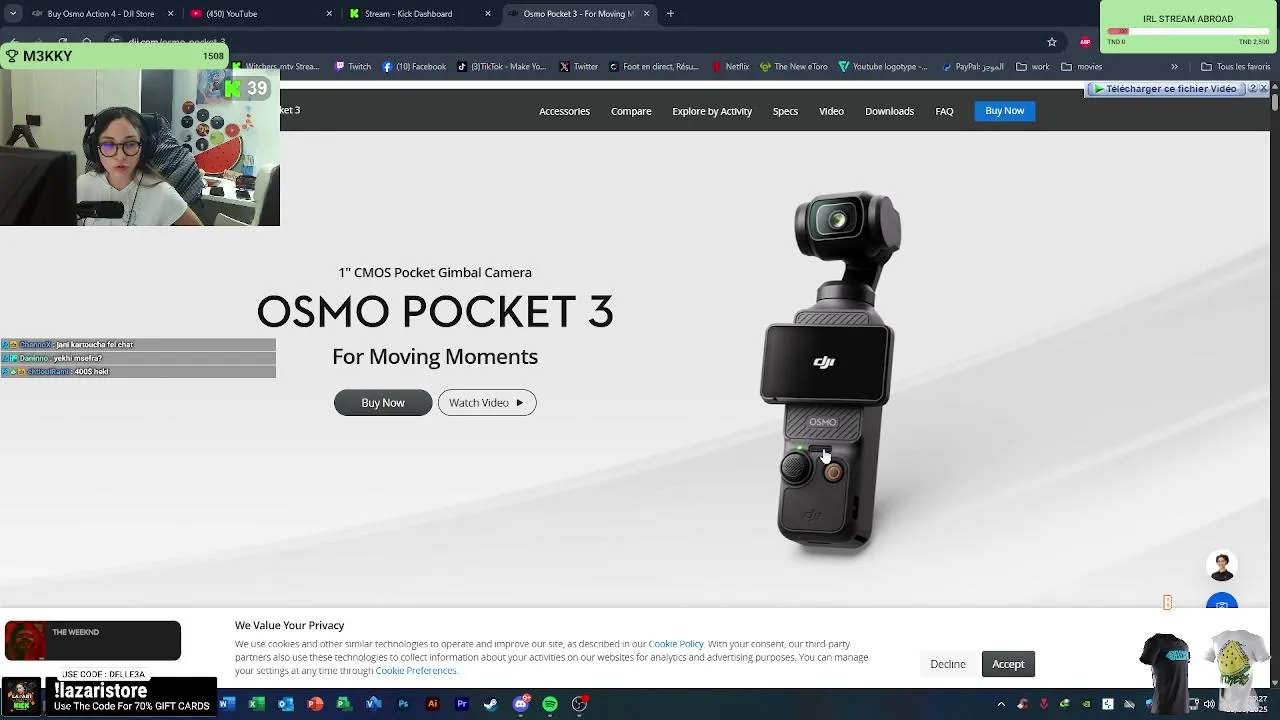Open Discord from the taskbar

coord(520,704)
